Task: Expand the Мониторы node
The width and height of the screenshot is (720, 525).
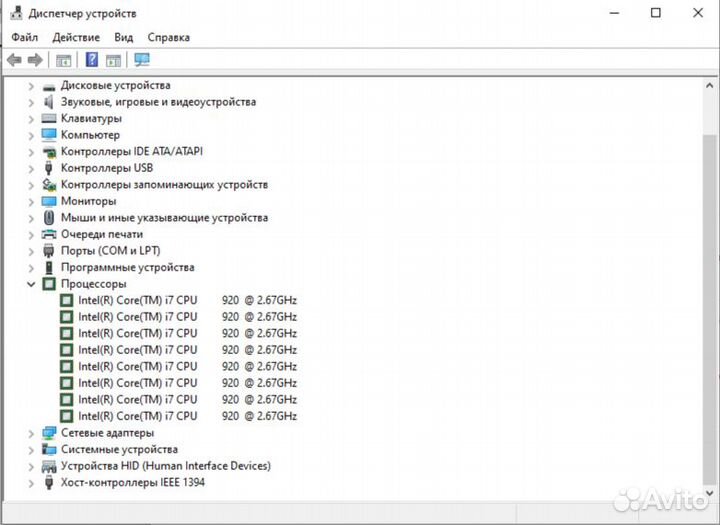Action: pos(31,202)
